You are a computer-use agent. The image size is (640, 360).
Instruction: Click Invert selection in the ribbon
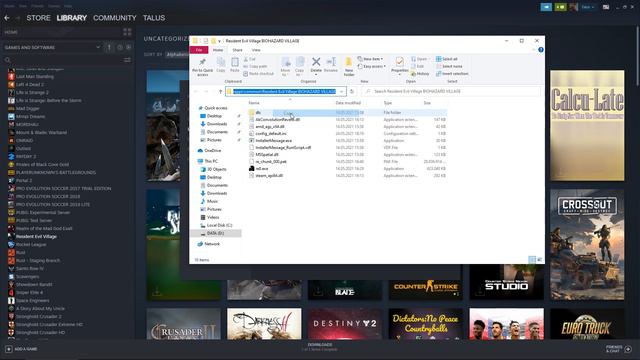452,73
